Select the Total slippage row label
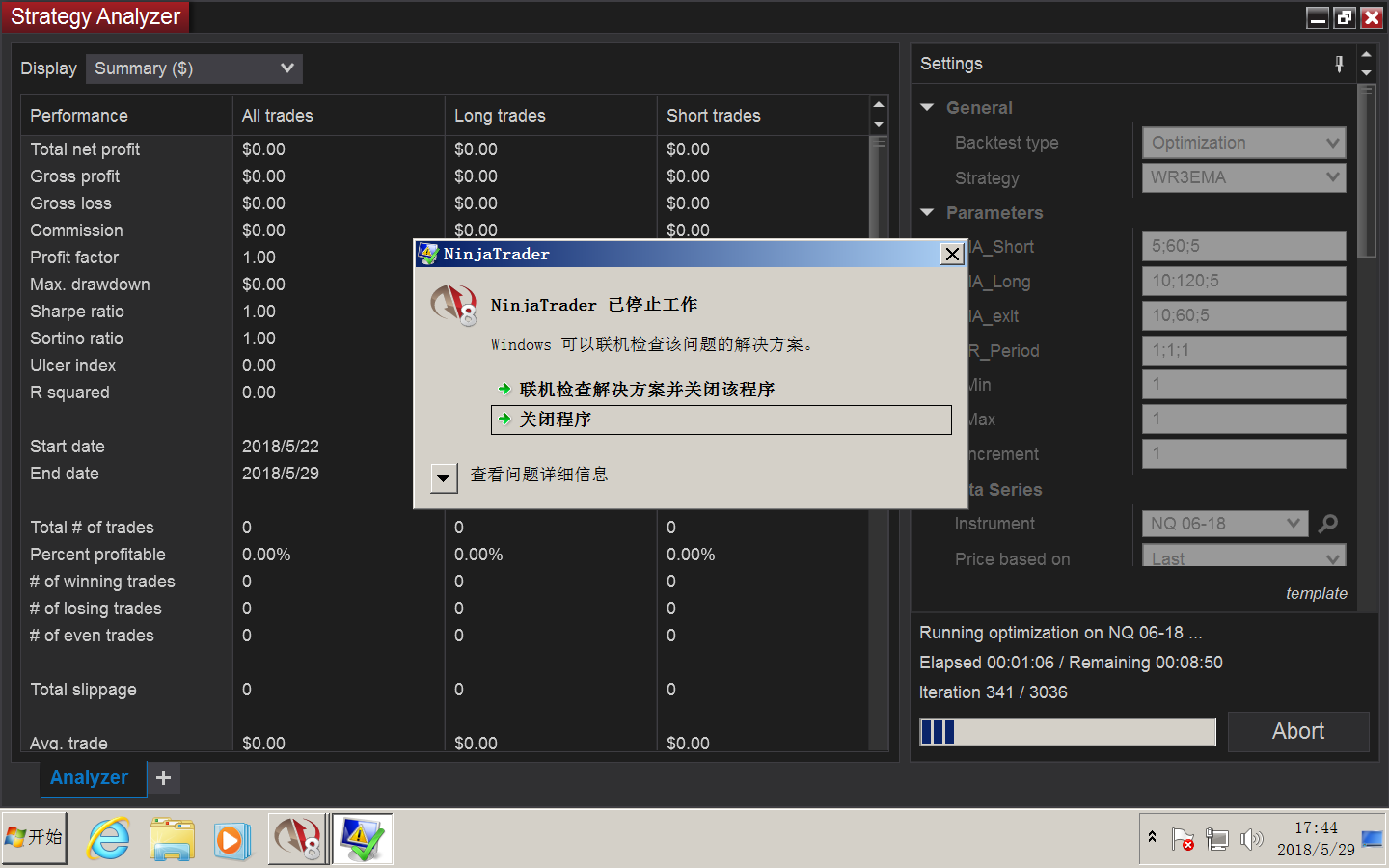 [x=83, y=690]
